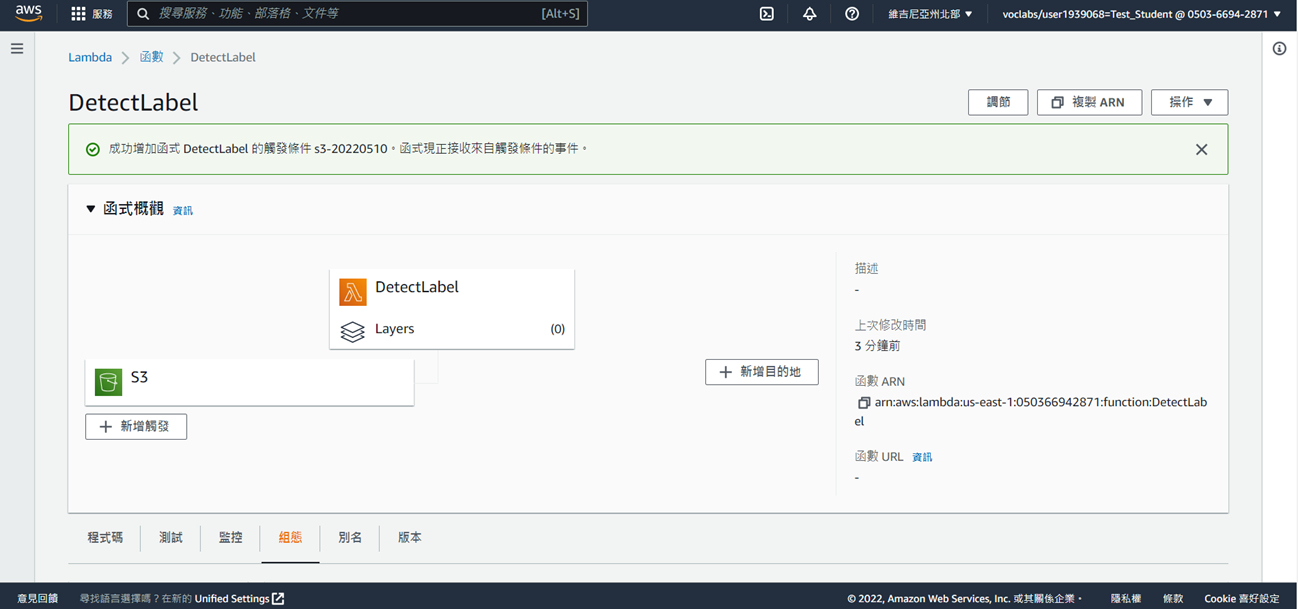Viewport: 1298px width, 609px height.
Task: Open the services grid menu icon
Action: click(78, 14)
